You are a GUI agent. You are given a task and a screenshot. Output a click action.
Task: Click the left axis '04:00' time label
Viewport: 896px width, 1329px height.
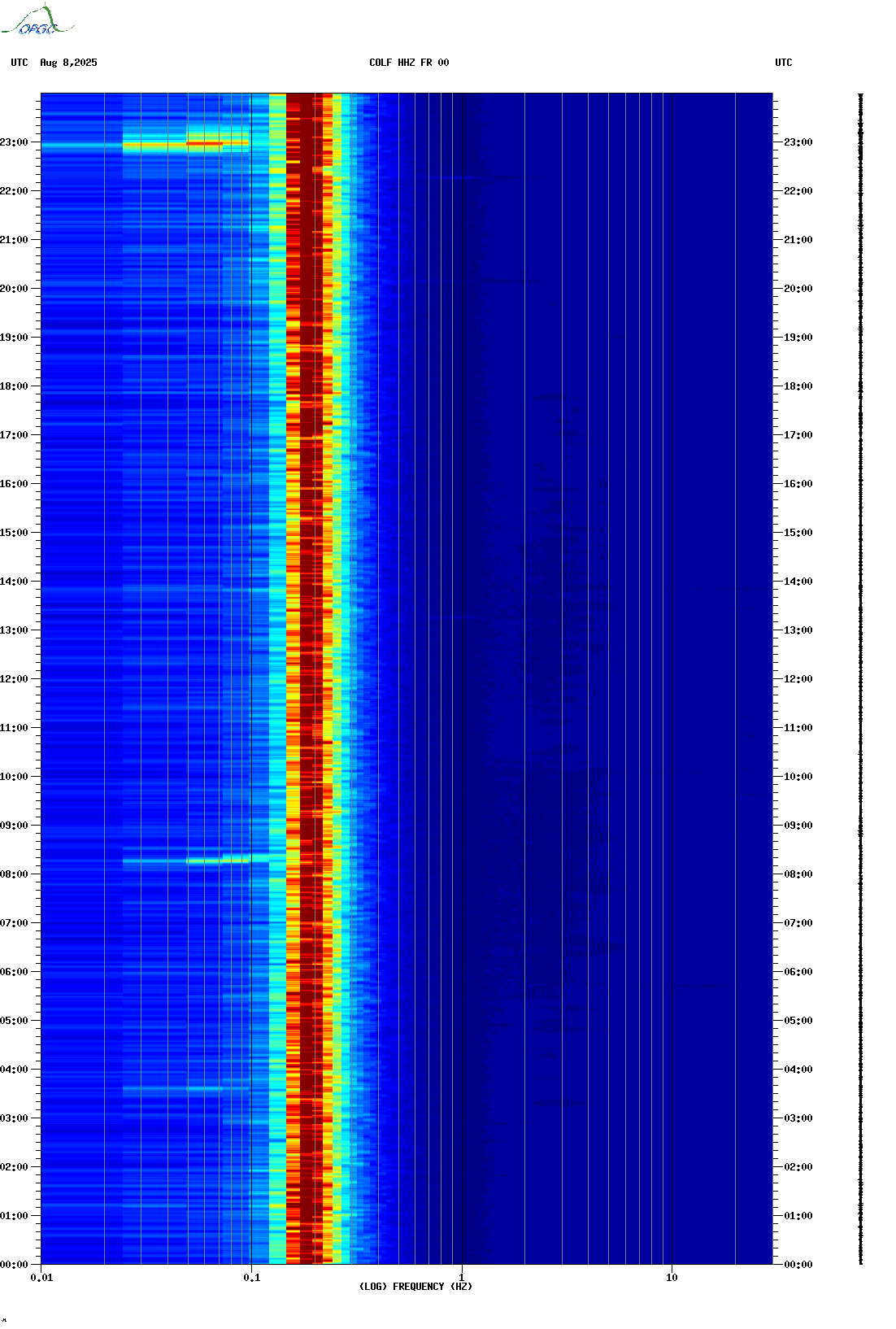14,1070
